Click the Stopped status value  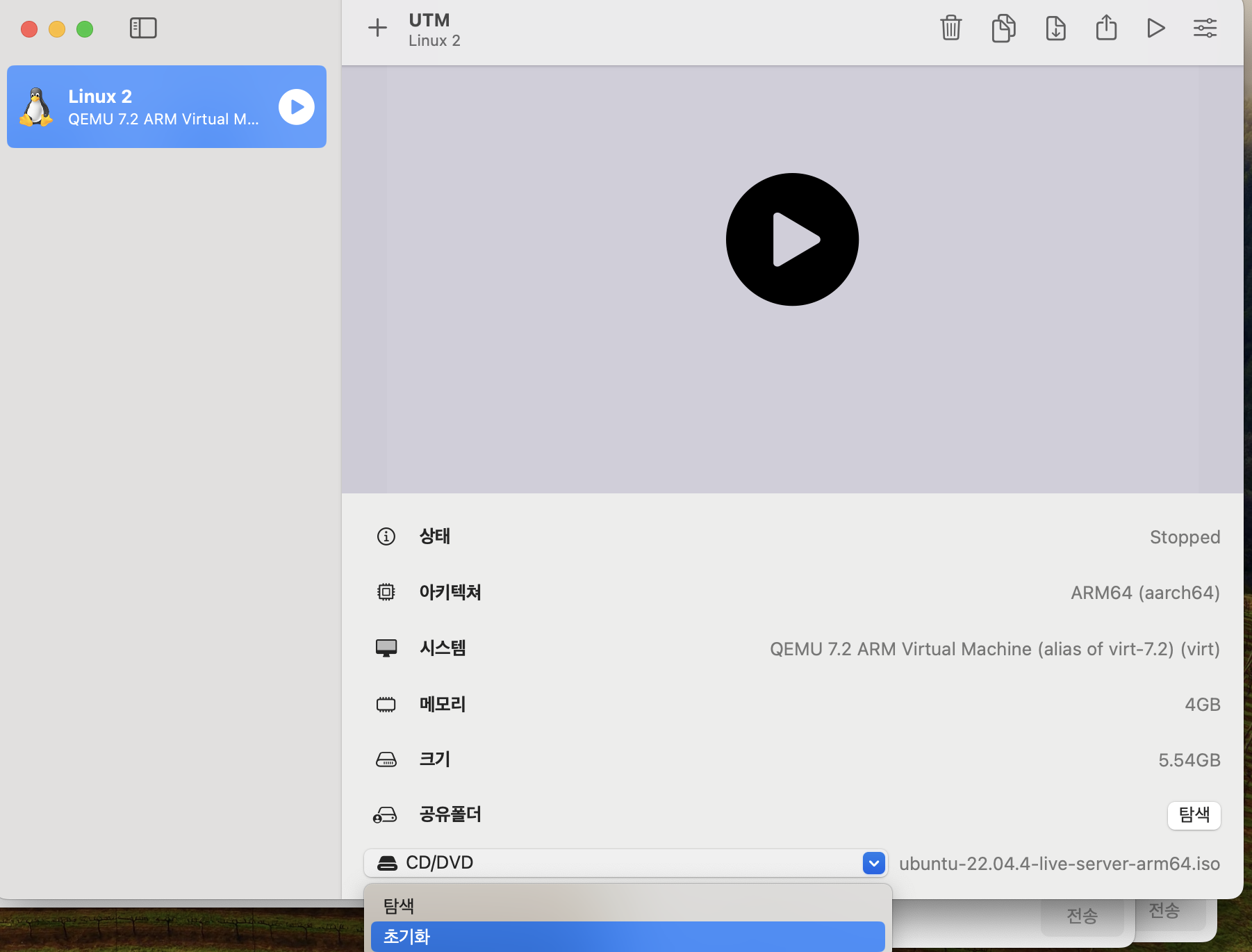pos(1185,537)
